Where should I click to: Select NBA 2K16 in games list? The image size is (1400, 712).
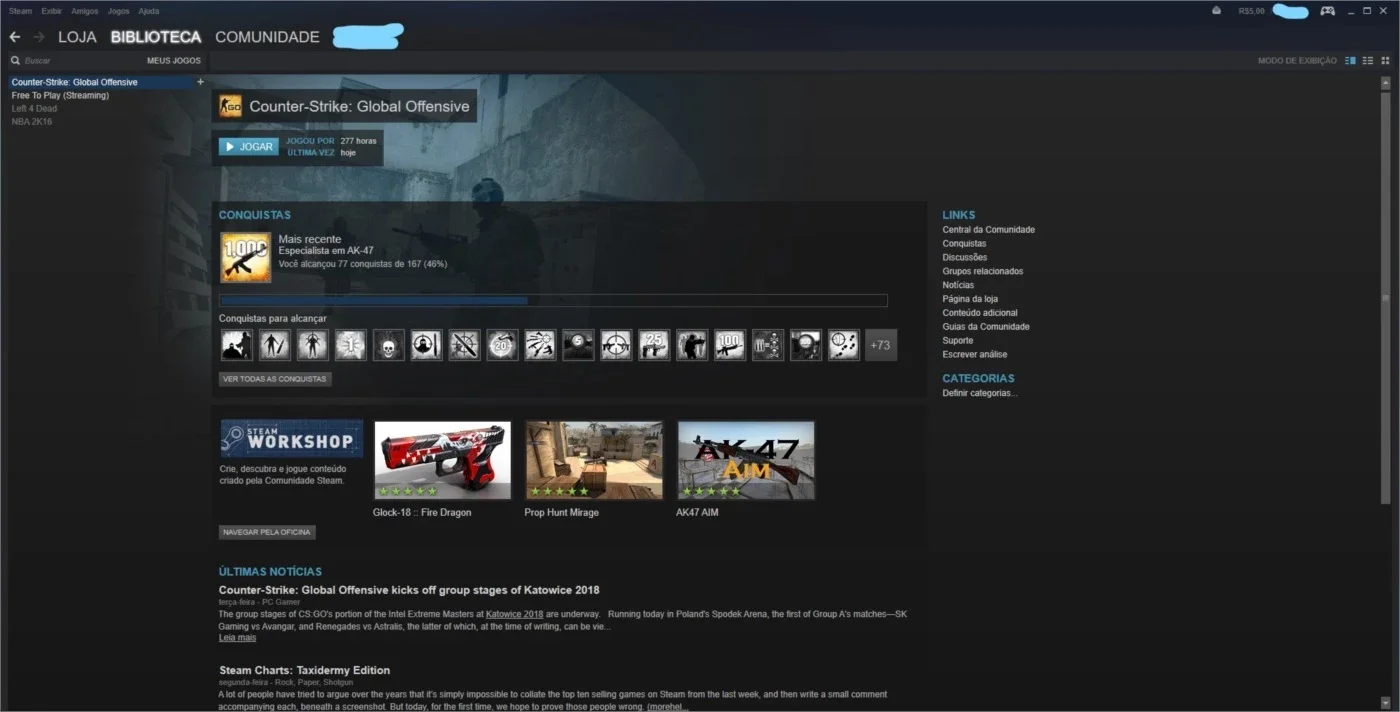tap(32, 121)
